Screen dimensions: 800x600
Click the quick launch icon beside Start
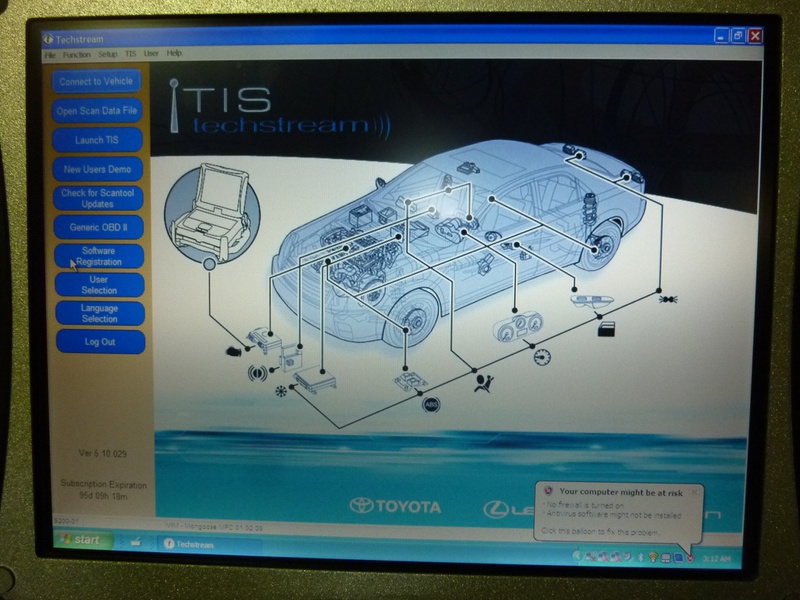[x=135, y=542]
